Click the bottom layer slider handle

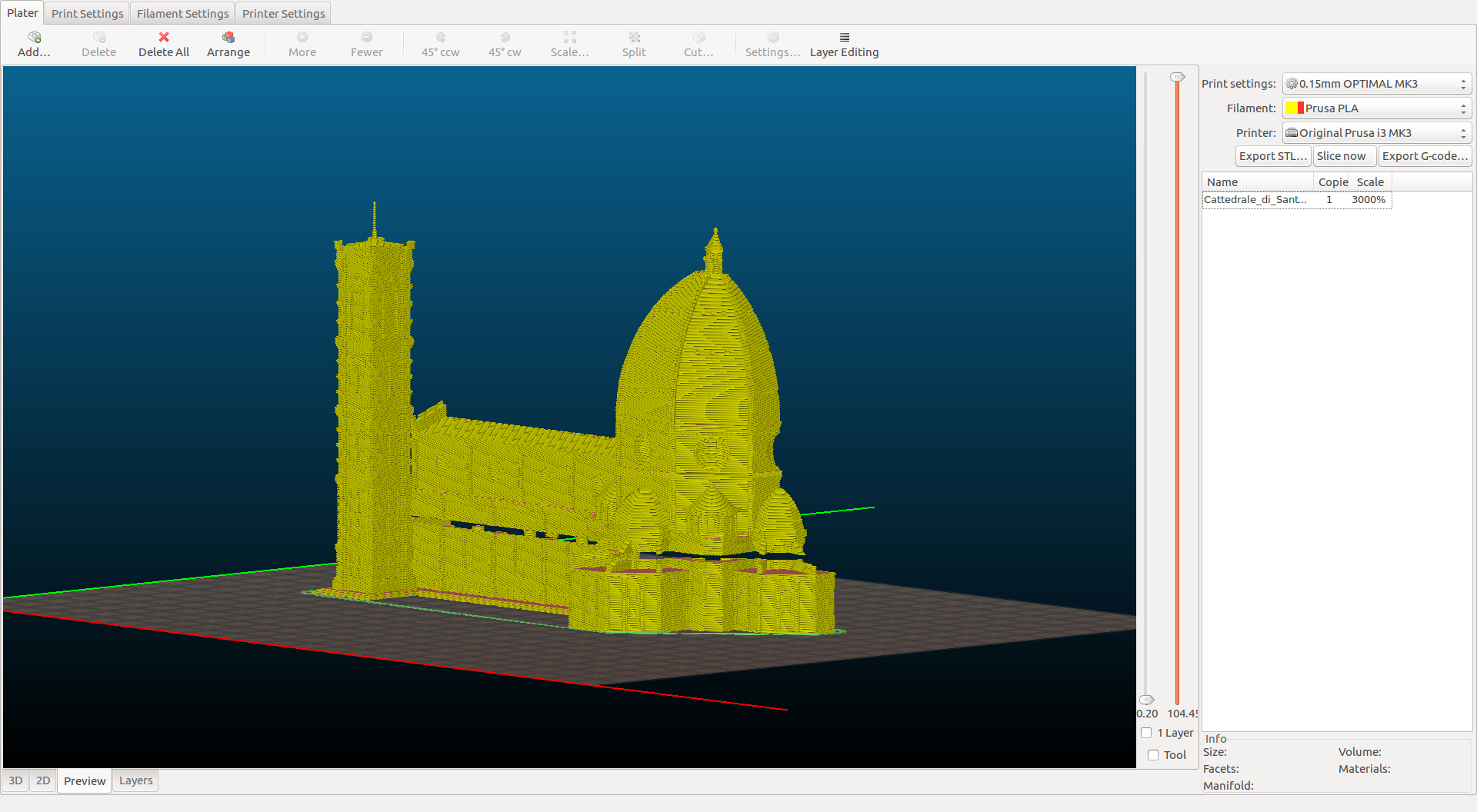tap(1146, 700)
